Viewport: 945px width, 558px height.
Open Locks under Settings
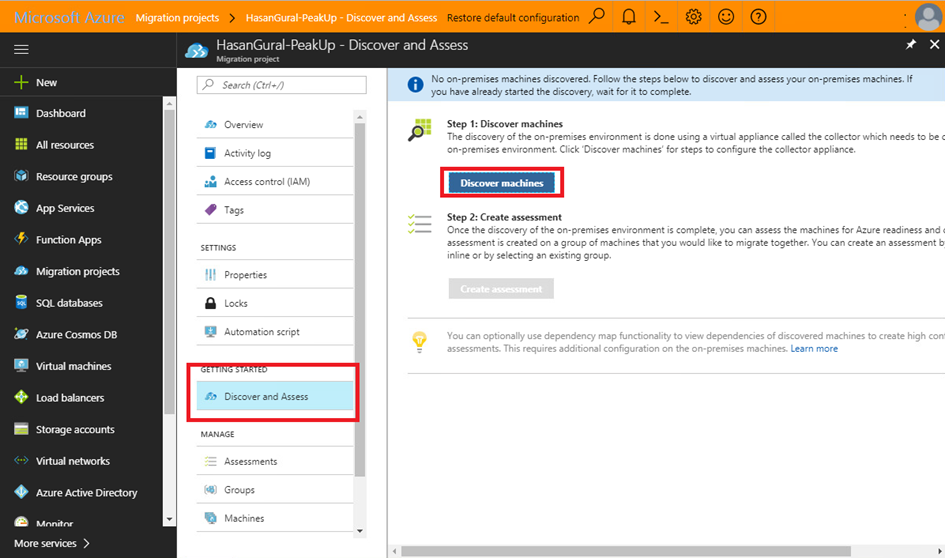click(275, 303)
